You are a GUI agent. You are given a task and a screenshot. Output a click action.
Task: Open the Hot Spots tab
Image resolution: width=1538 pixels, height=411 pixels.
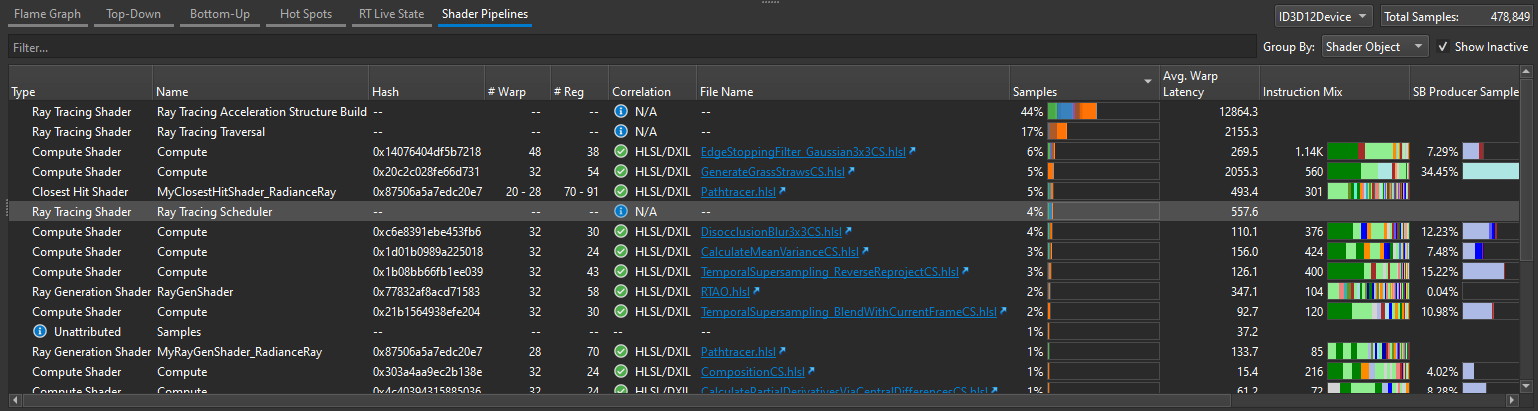click(305, 15)
